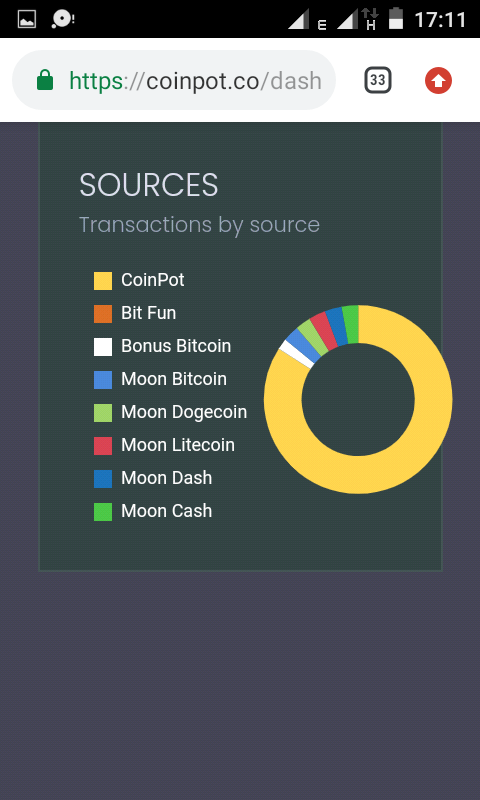Tap the red update arrow icon
This screenshot has height=800, width=480.
[x=438, y=81]
